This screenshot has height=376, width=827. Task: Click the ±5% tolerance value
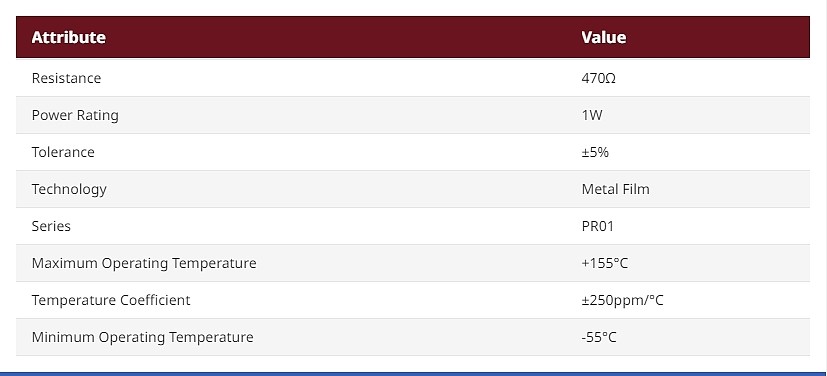595,152
